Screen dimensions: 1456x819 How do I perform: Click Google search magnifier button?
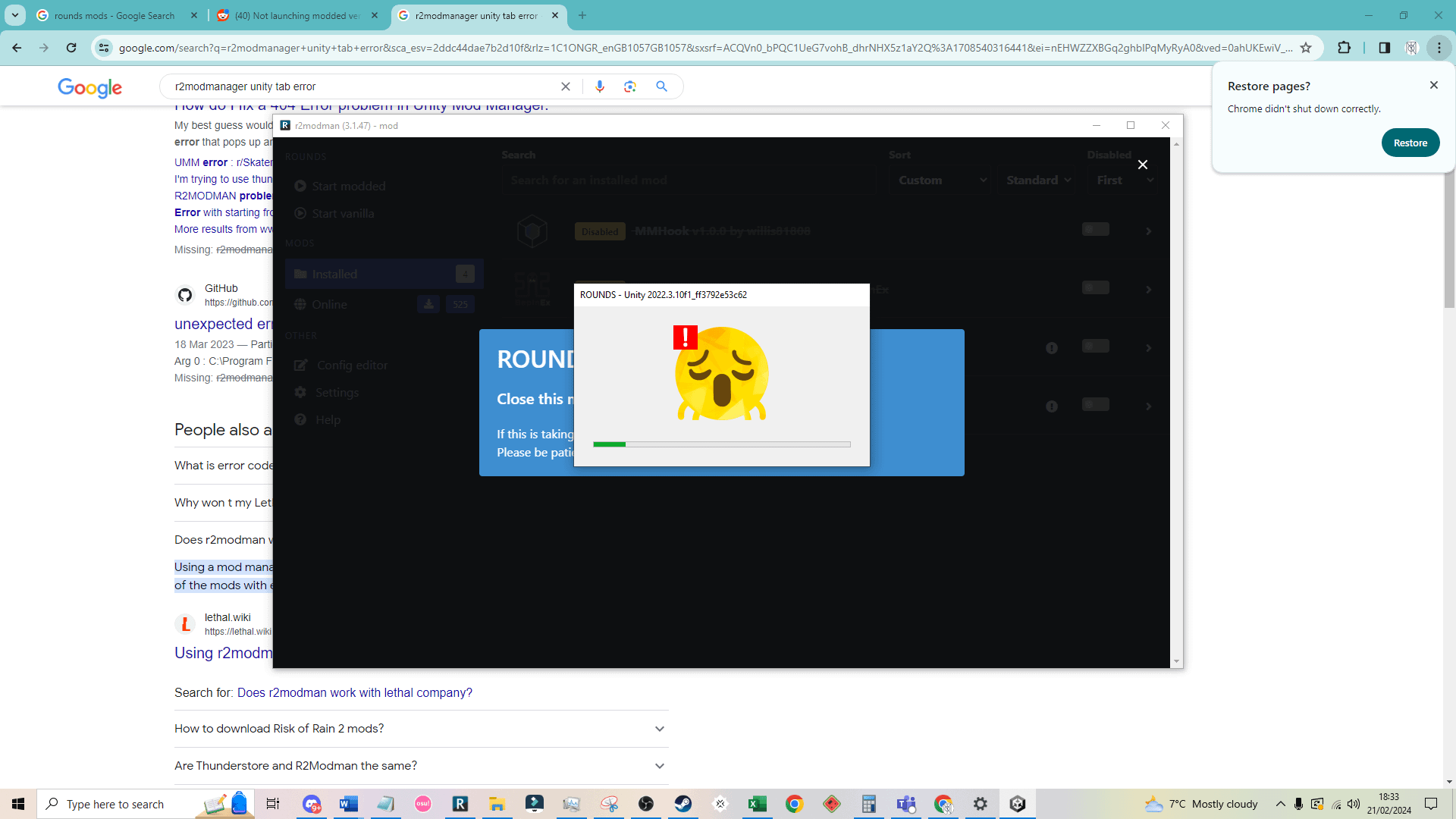661,86
